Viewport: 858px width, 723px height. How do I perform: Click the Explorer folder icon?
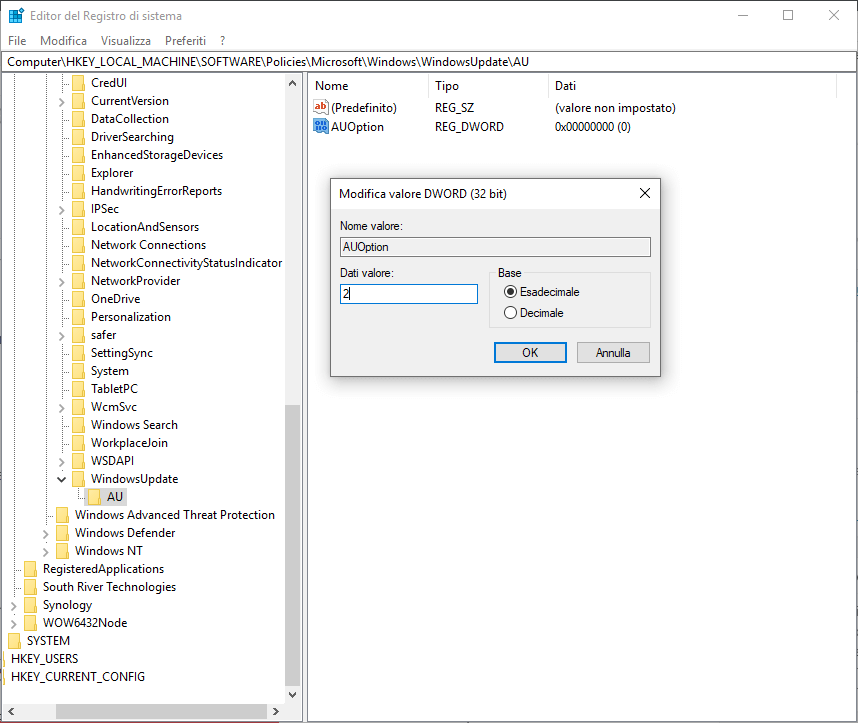point(79,173)
